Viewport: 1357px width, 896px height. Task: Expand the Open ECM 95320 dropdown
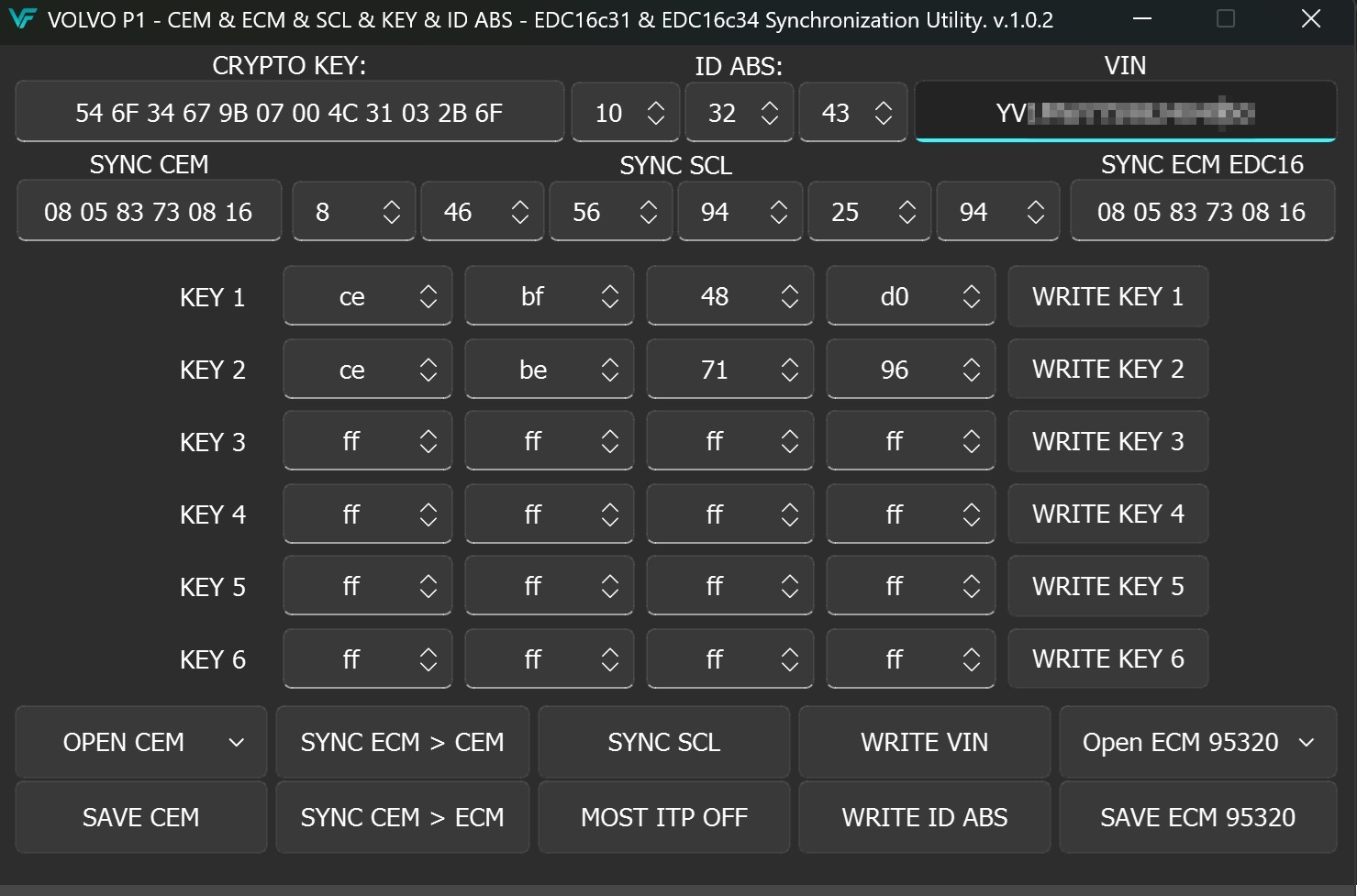1307,742
